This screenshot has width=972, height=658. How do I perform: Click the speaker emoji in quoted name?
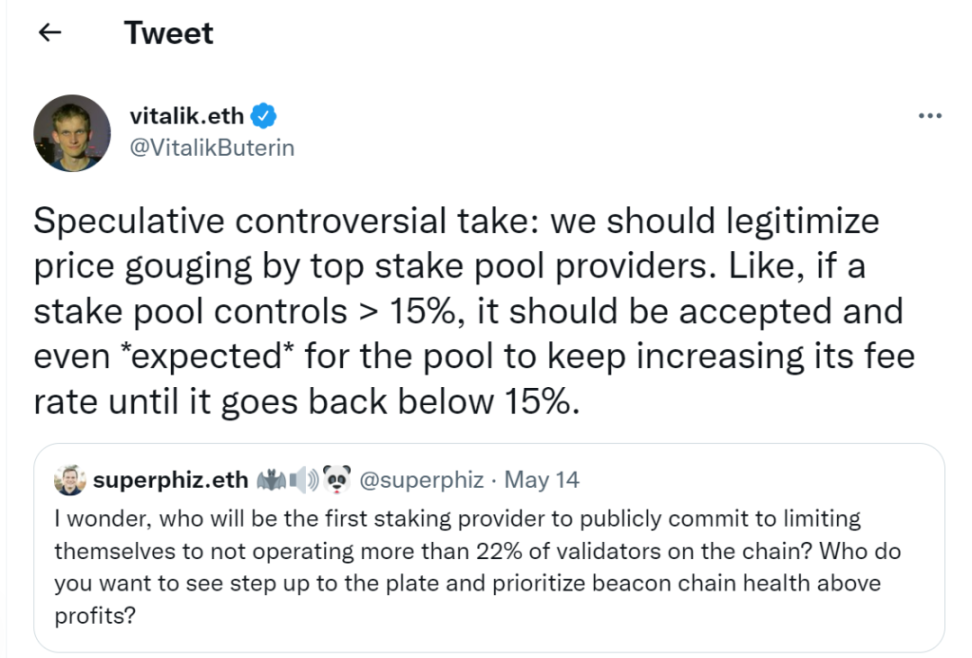[x=303, y=480]
